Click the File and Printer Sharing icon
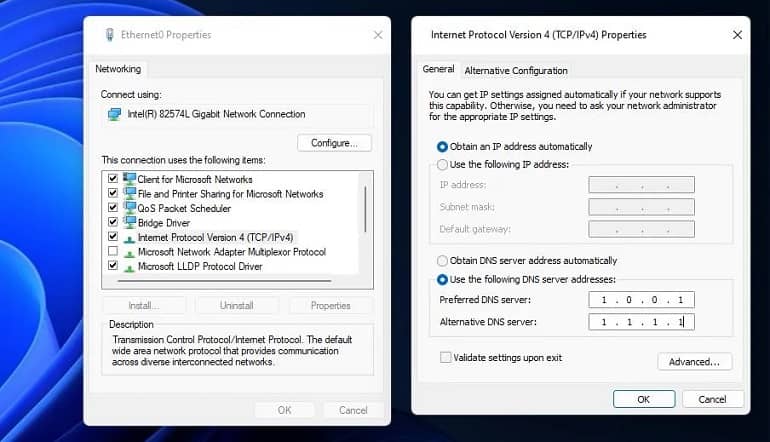Viewport: 770px width, 442px height. coord(130,193)
